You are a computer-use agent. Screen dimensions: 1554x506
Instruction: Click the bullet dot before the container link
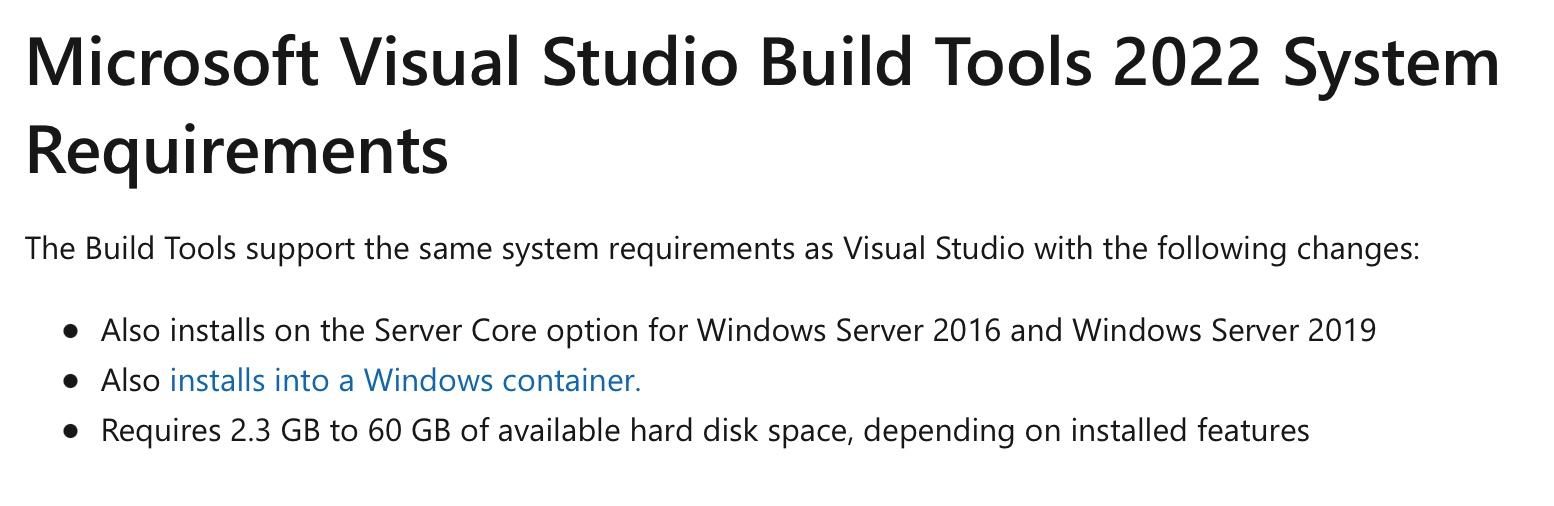pos(70,381)
